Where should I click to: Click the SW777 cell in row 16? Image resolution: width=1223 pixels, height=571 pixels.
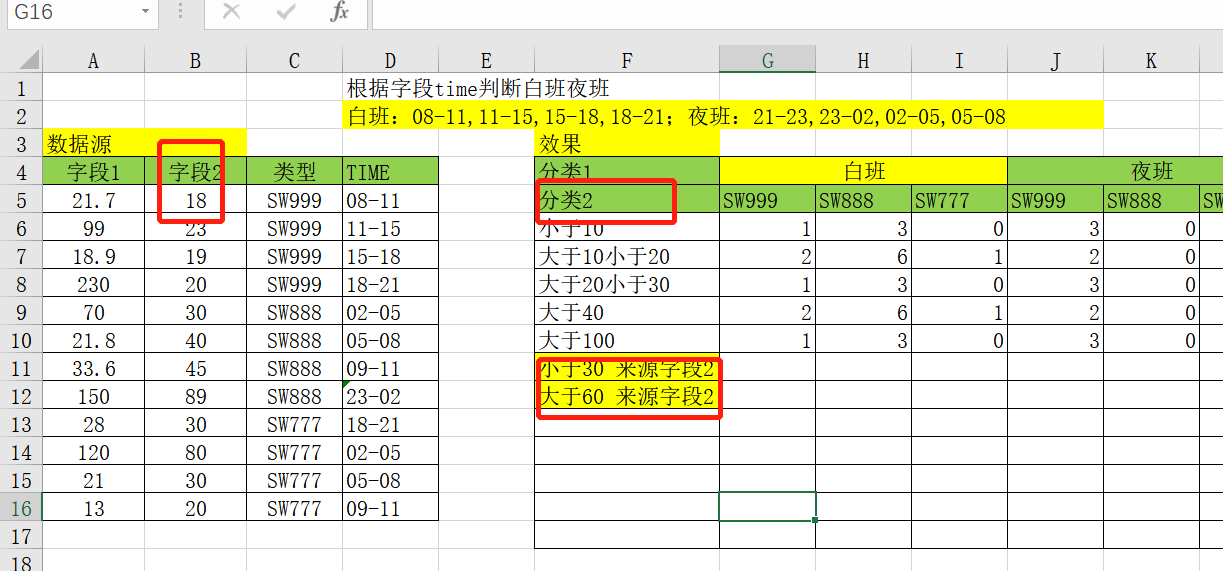coord(294,508)
